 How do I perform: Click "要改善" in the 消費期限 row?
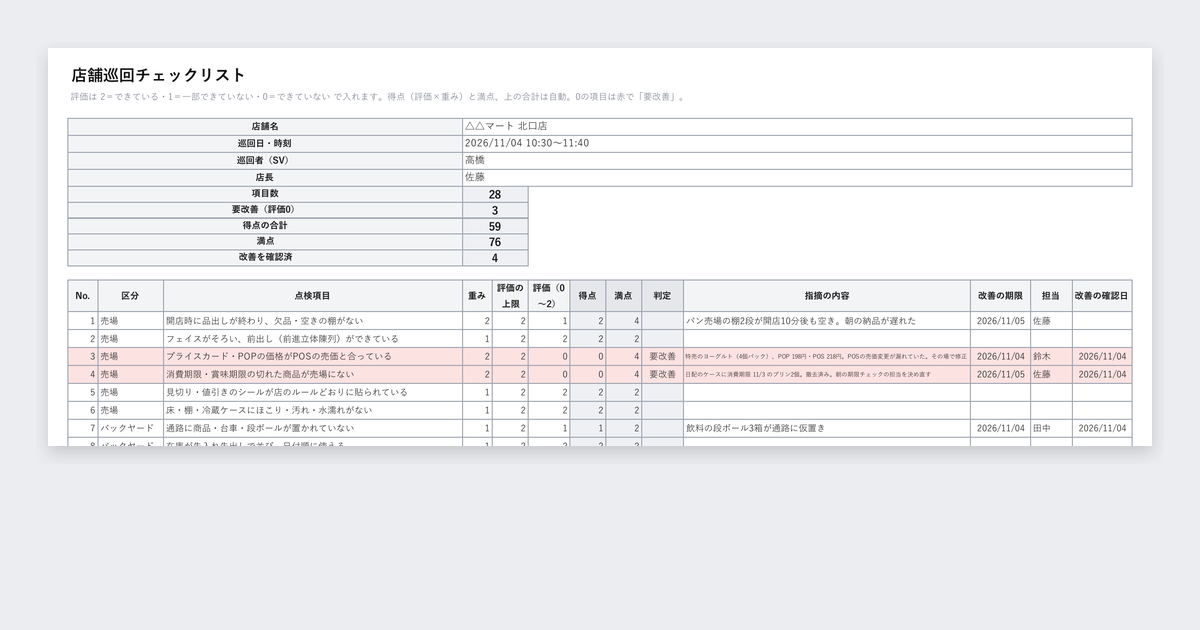(x=662, y=374)
